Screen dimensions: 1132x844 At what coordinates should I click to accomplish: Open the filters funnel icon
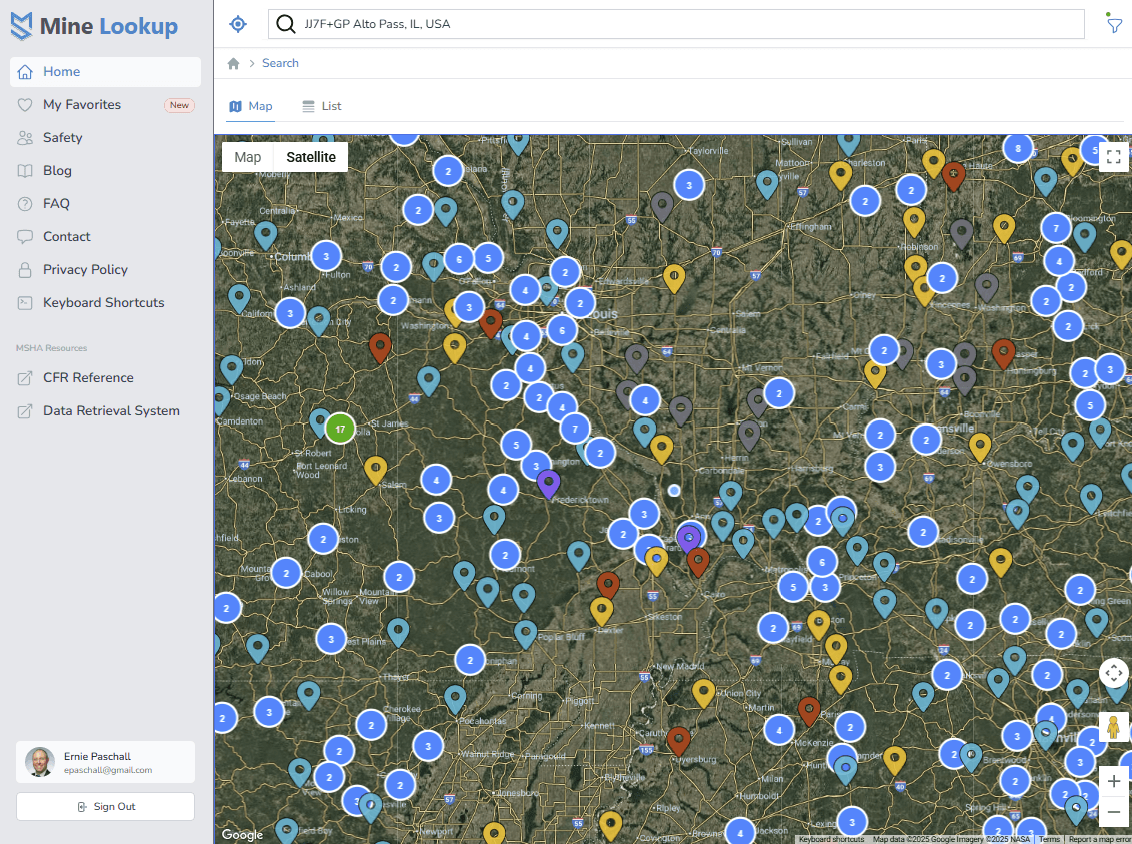tap(1114, 23)
